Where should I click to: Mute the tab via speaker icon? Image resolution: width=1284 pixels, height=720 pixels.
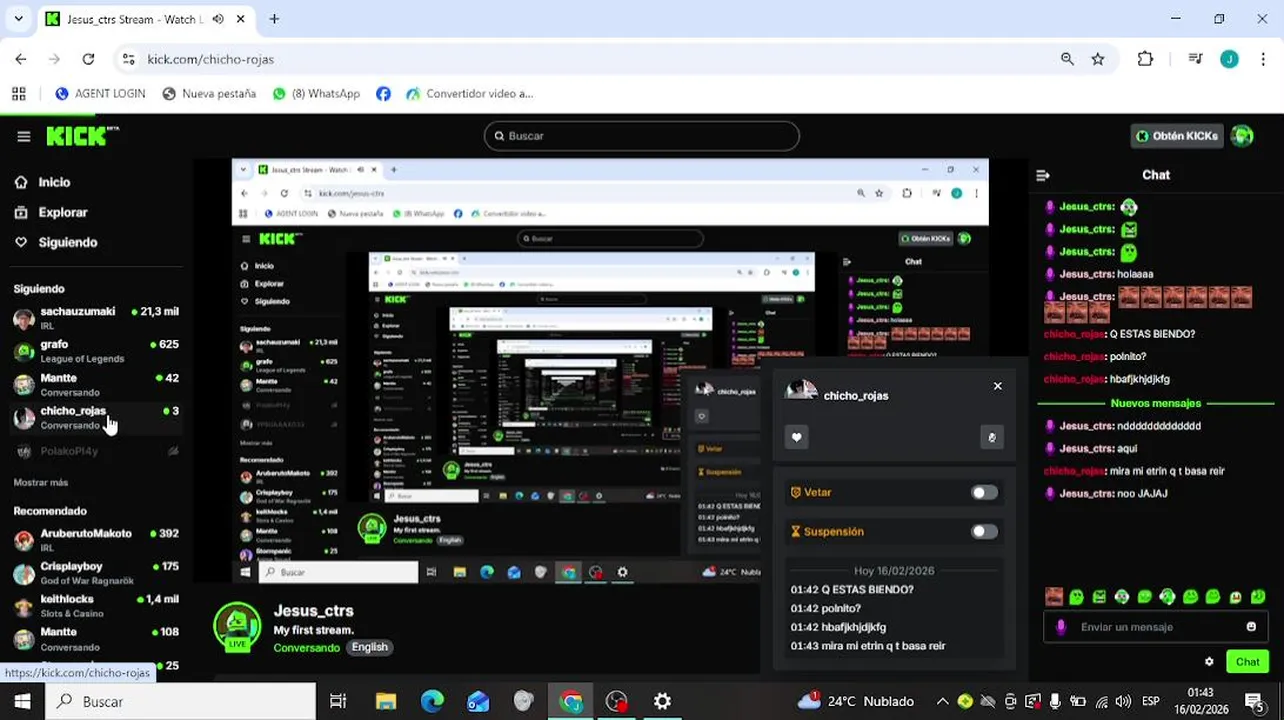[218, 19]
